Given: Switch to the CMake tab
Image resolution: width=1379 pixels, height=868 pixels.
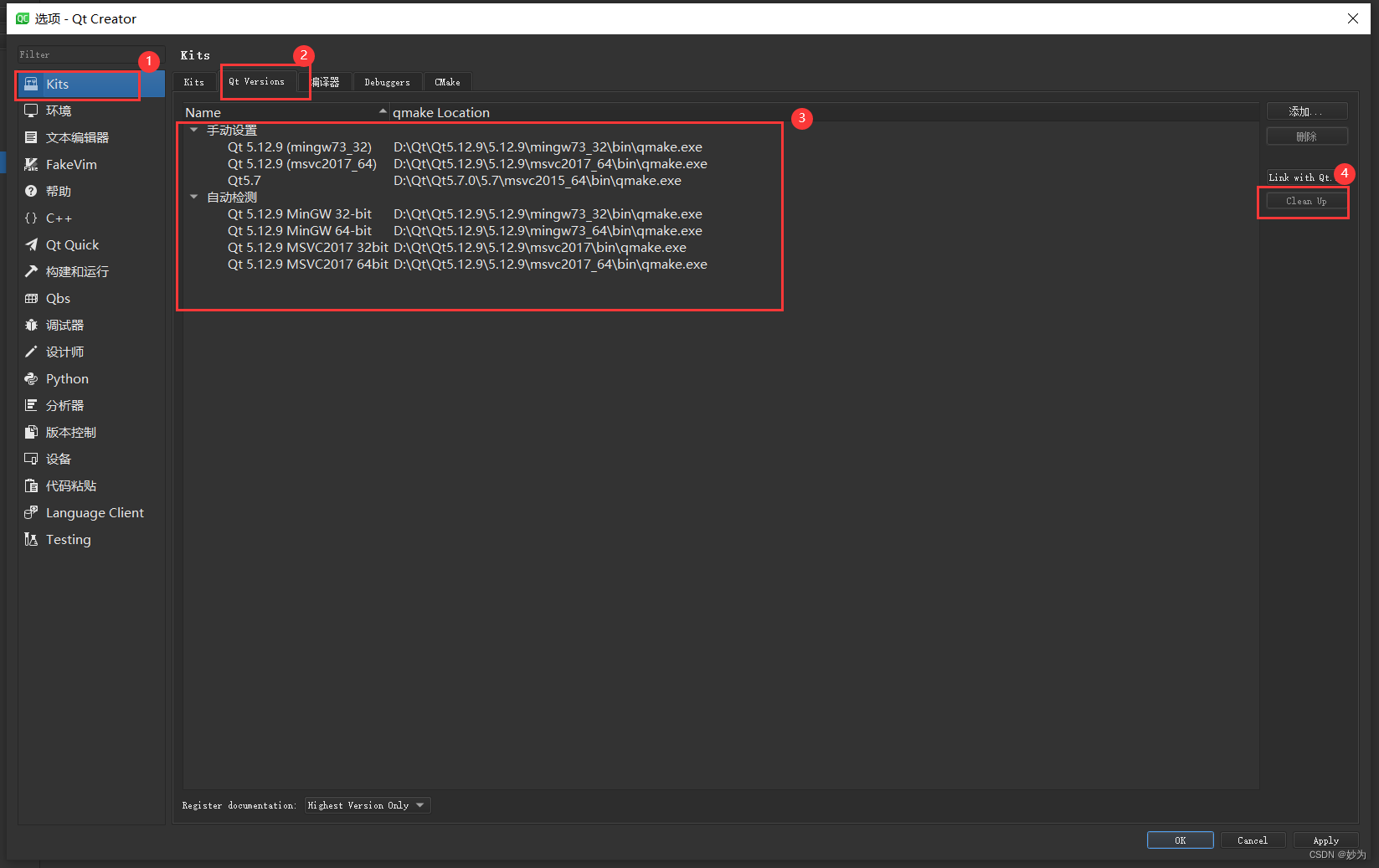Looking at the screenshot, I should tap(447, 81).
